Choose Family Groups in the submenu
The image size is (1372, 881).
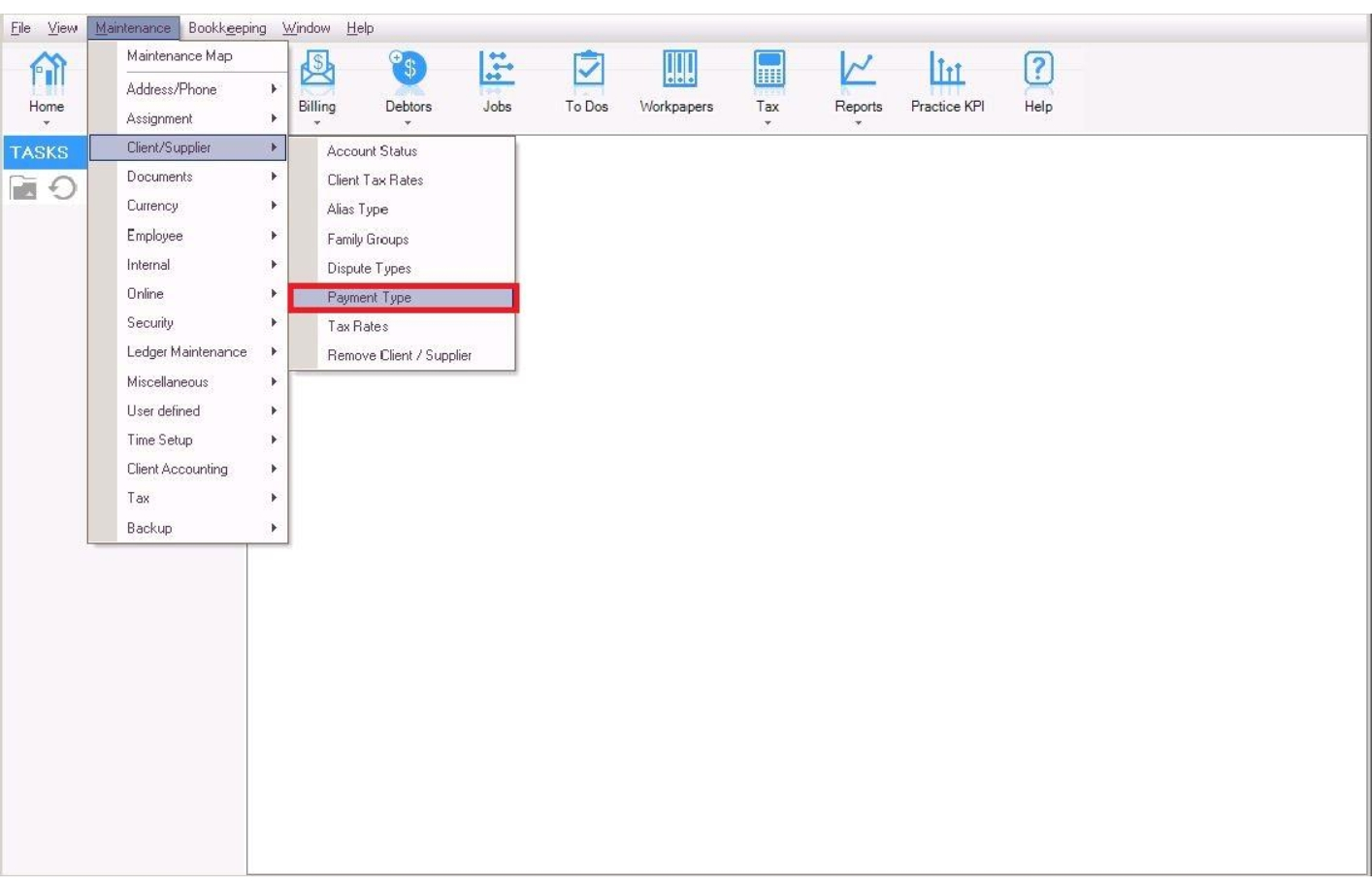(368, 240)
